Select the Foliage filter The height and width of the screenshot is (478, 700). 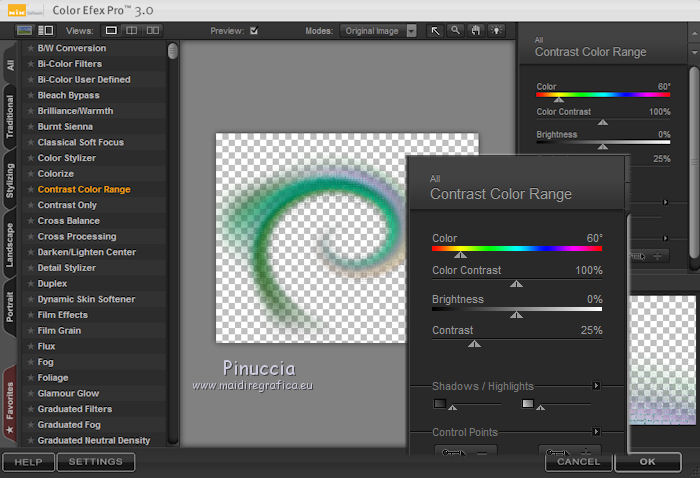(x=53, y=378)
